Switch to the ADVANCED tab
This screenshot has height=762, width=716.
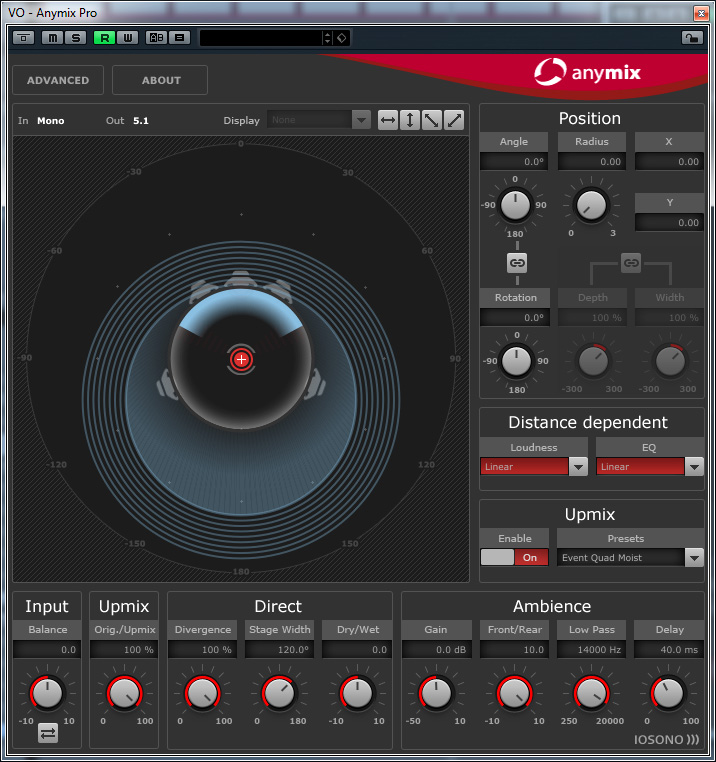(58, 80)
